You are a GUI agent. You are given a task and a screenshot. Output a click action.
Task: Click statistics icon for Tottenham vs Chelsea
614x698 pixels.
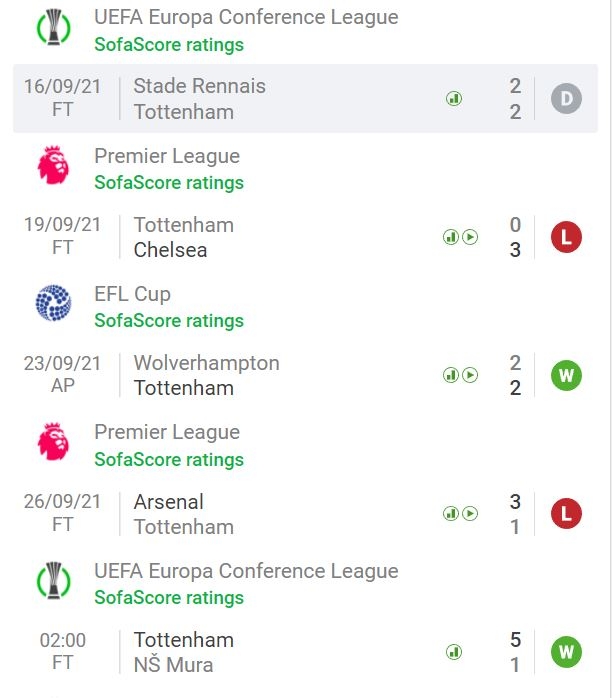point(451,237)
